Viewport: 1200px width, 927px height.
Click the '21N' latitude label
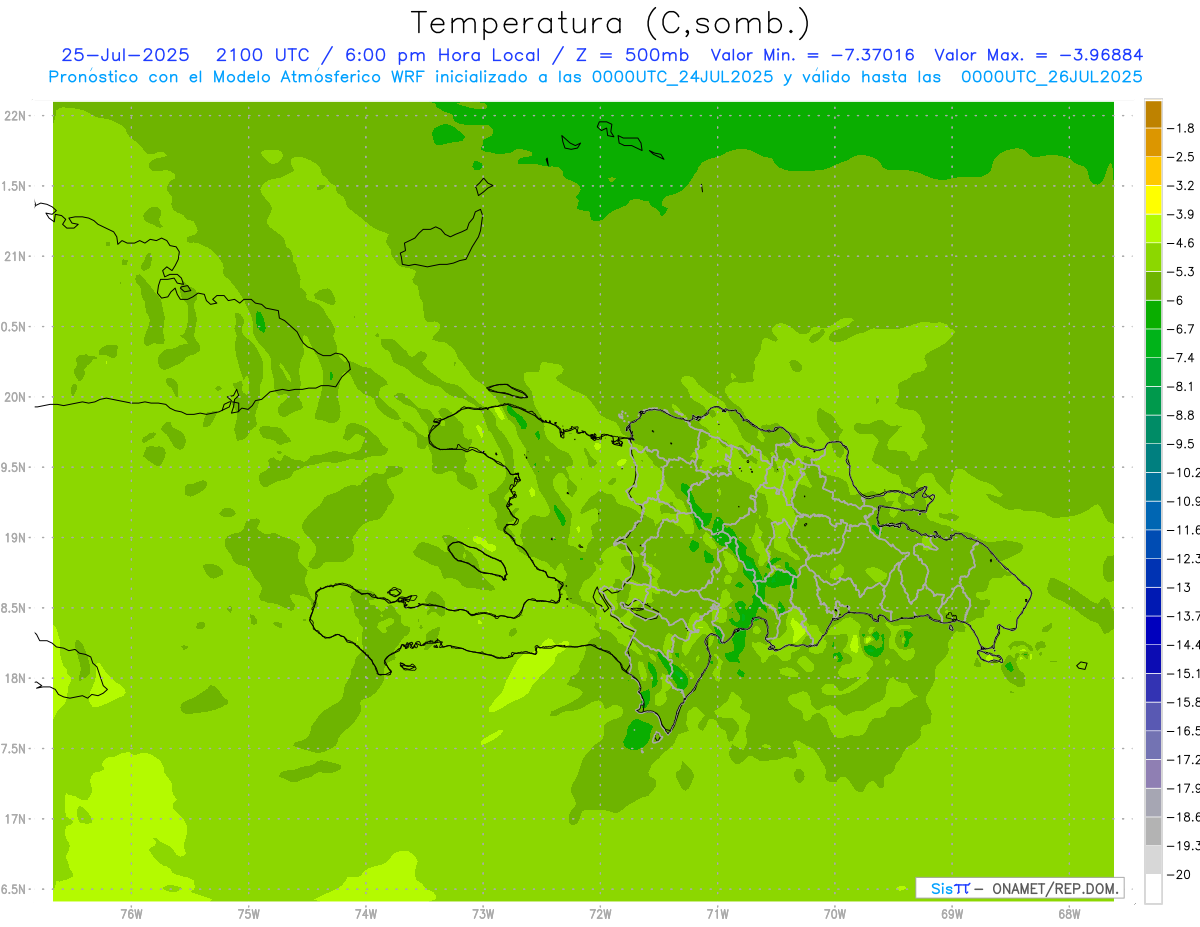pyautogui.click(x=17, y=256)
